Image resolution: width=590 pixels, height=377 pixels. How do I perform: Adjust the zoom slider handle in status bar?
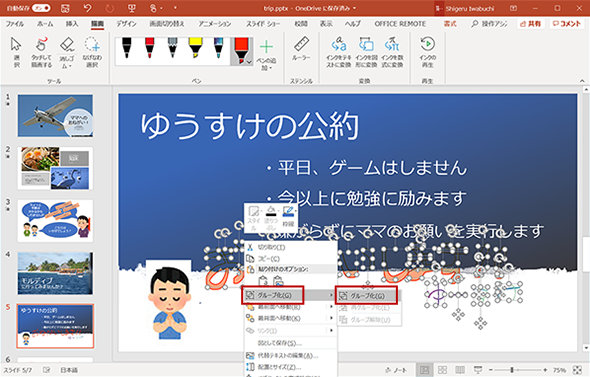[512, 370]
